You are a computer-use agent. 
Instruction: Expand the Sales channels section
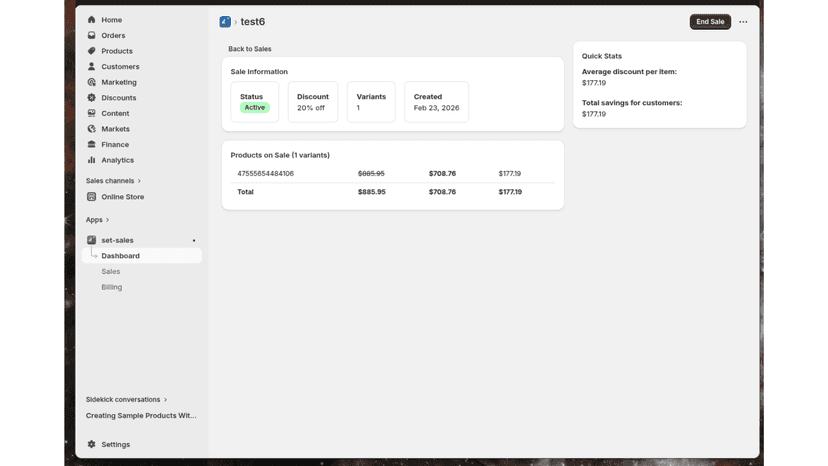[114, 181]
